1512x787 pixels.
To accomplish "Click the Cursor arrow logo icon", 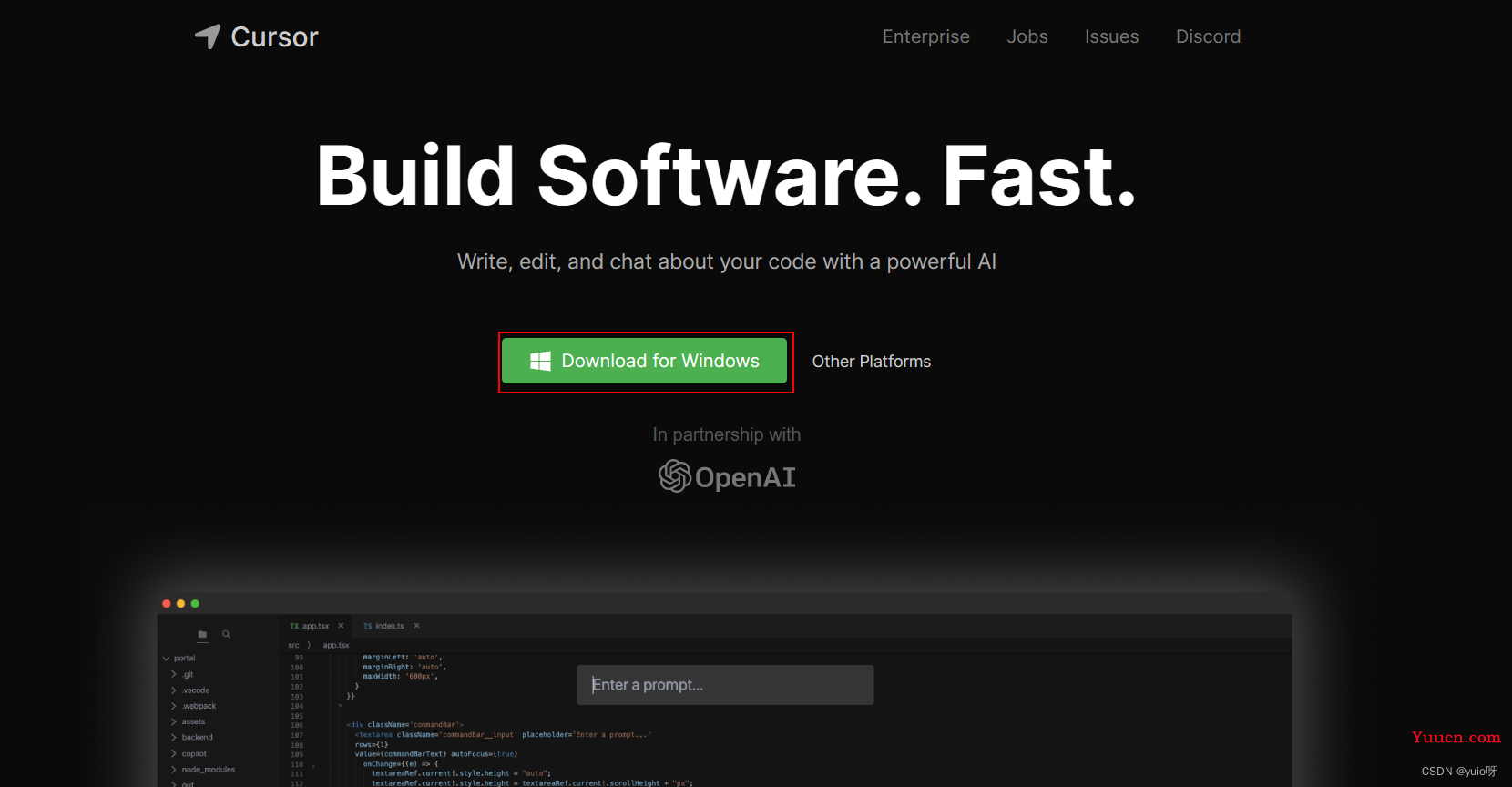I will 208,36.
